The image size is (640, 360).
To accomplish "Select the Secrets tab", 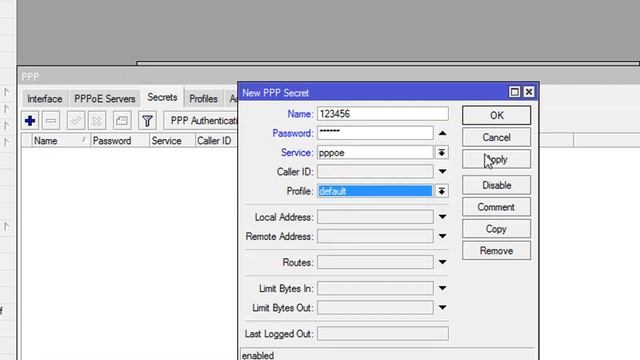I will [162, 97].
